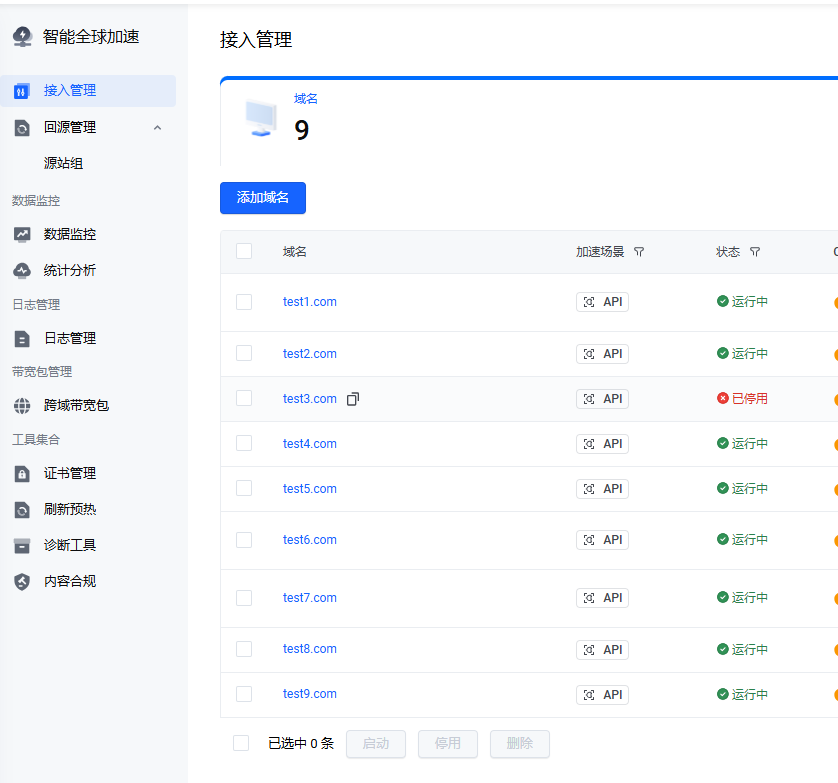Image resolution: width=838 pixels, height=783 pixels.
Task: Collapse the 回源管理 menu chevron
Action: (x=157, y=127)
